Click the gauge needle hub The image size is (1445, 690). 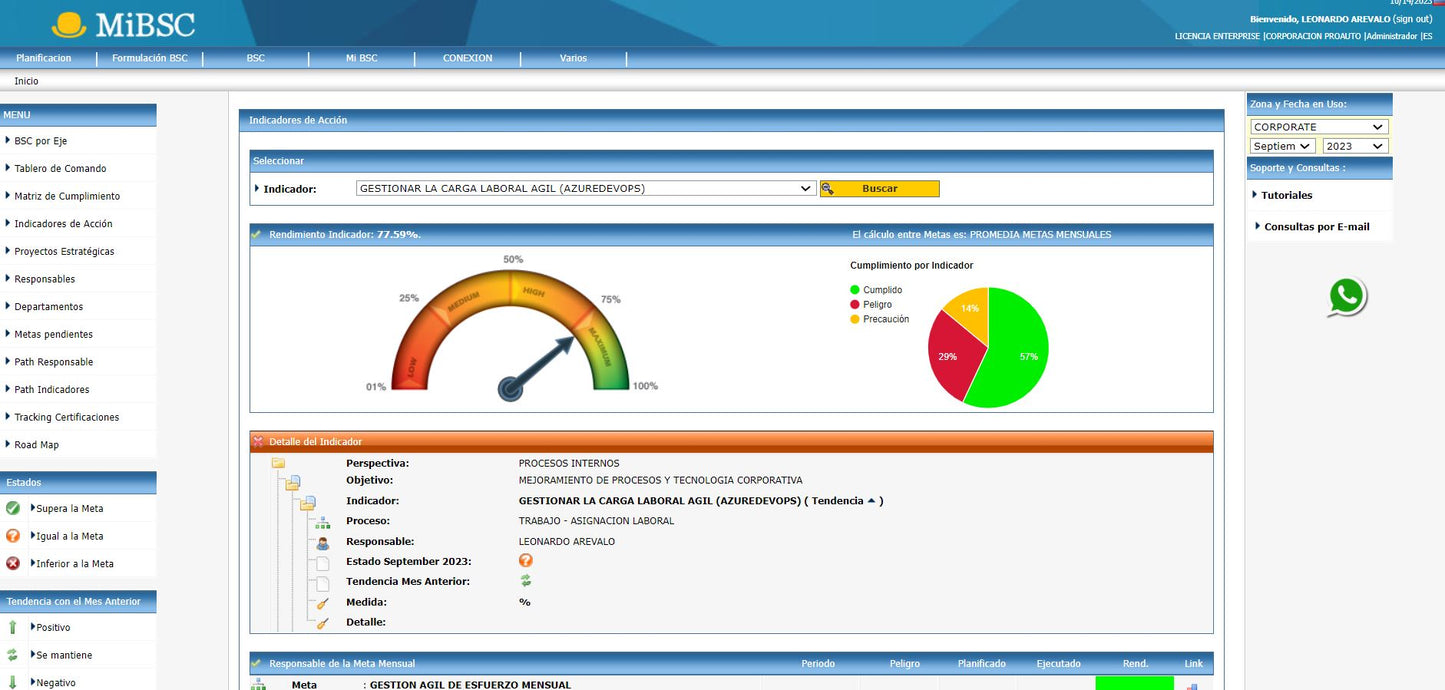click(511, 388)
